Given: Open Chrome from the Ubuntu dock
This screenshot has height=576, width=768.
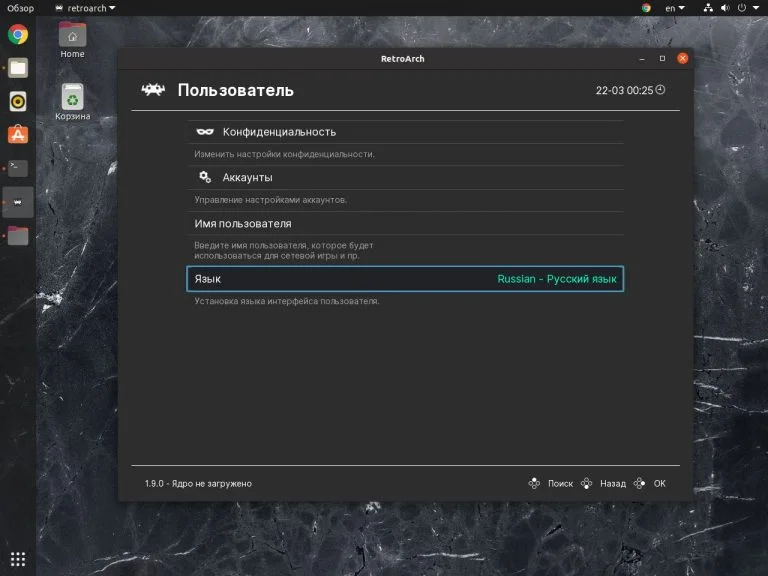Looking at the screenshot, I should (18, 35).
